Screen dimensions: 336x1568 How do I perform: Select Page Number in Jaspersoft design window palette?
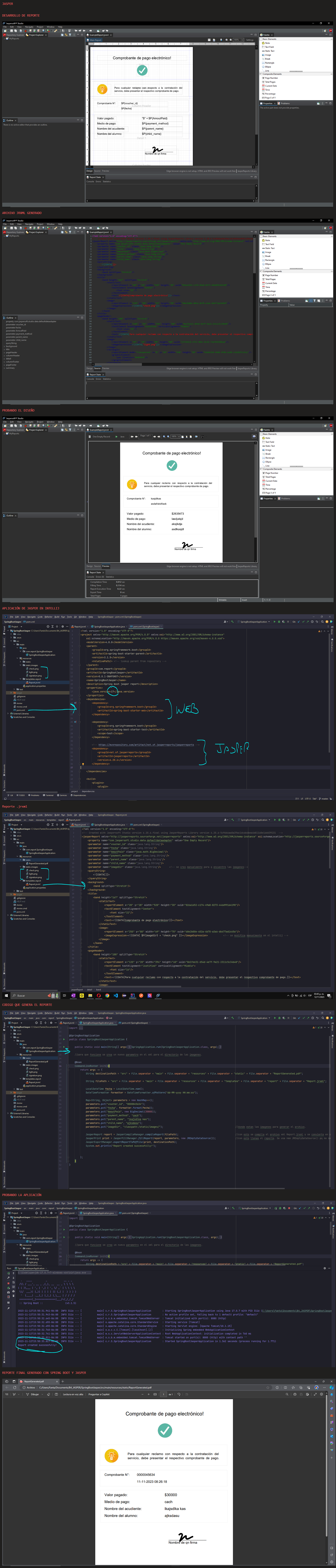click(270, 78)
